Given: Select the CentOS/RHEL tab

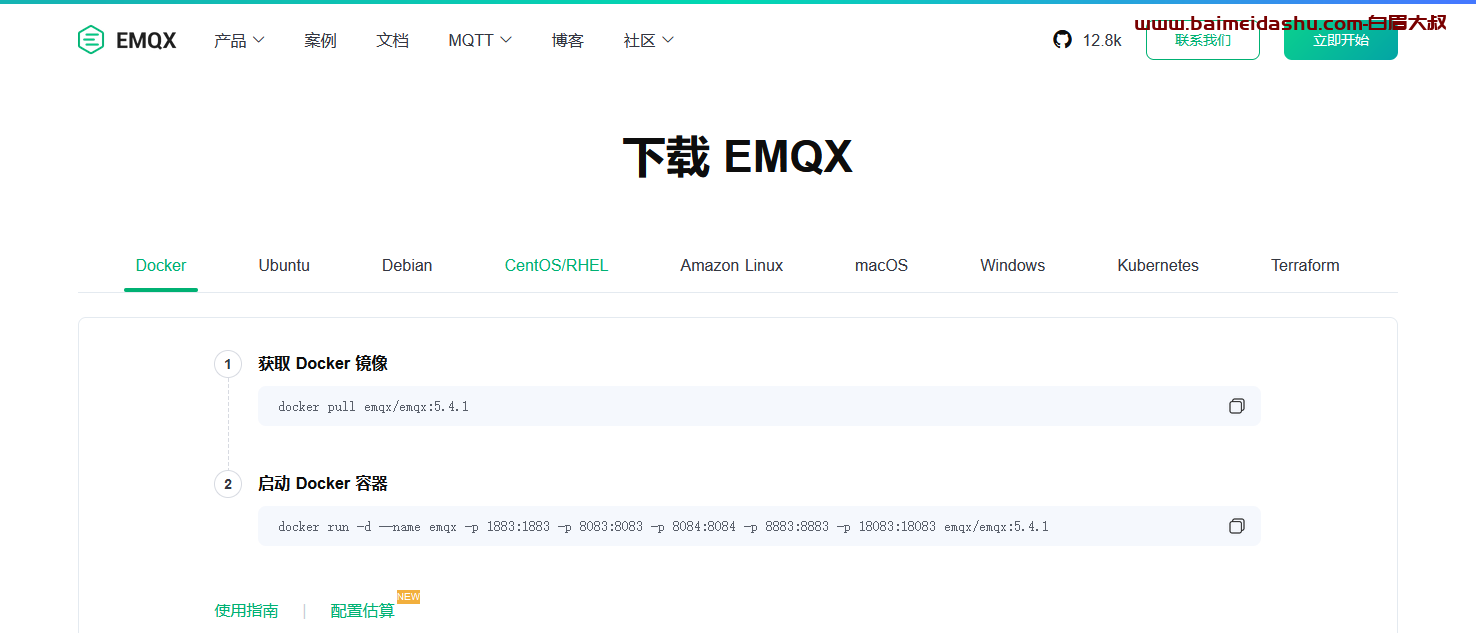Looking at the screenshot, I should point(556,265).
